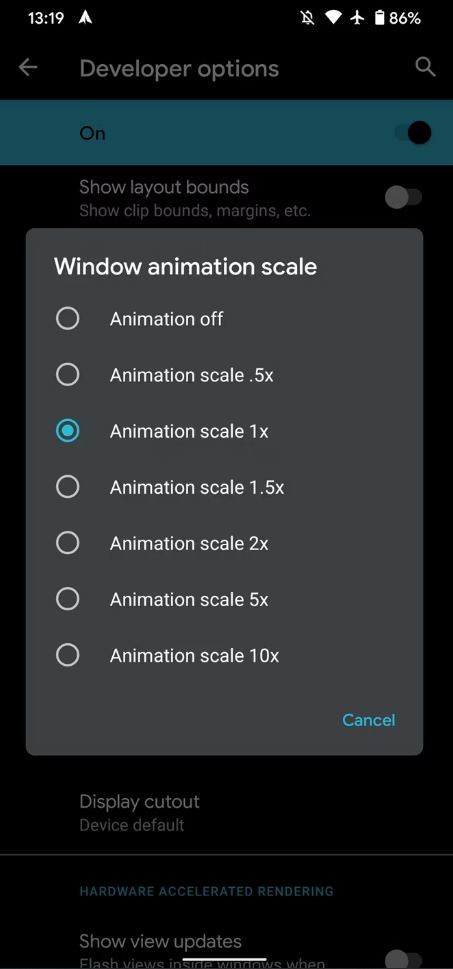Enable Show layout bounds switch
453x969 pixels.
coord(404,198)
